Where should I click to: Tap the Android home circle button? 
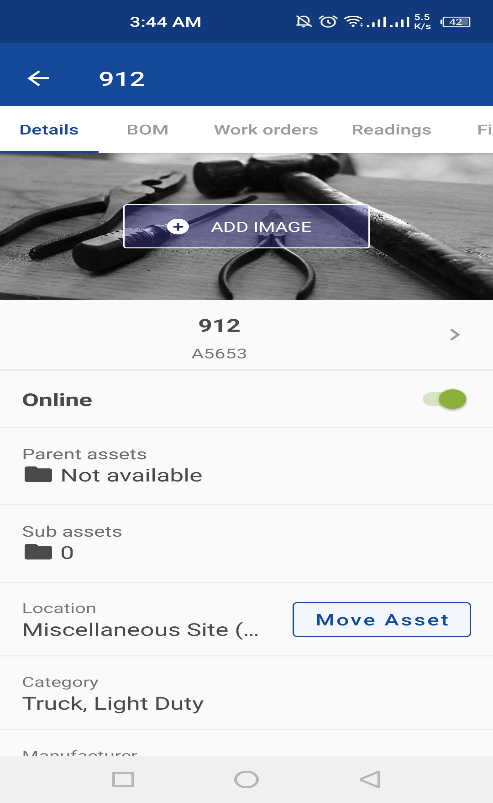click(246, 779)
